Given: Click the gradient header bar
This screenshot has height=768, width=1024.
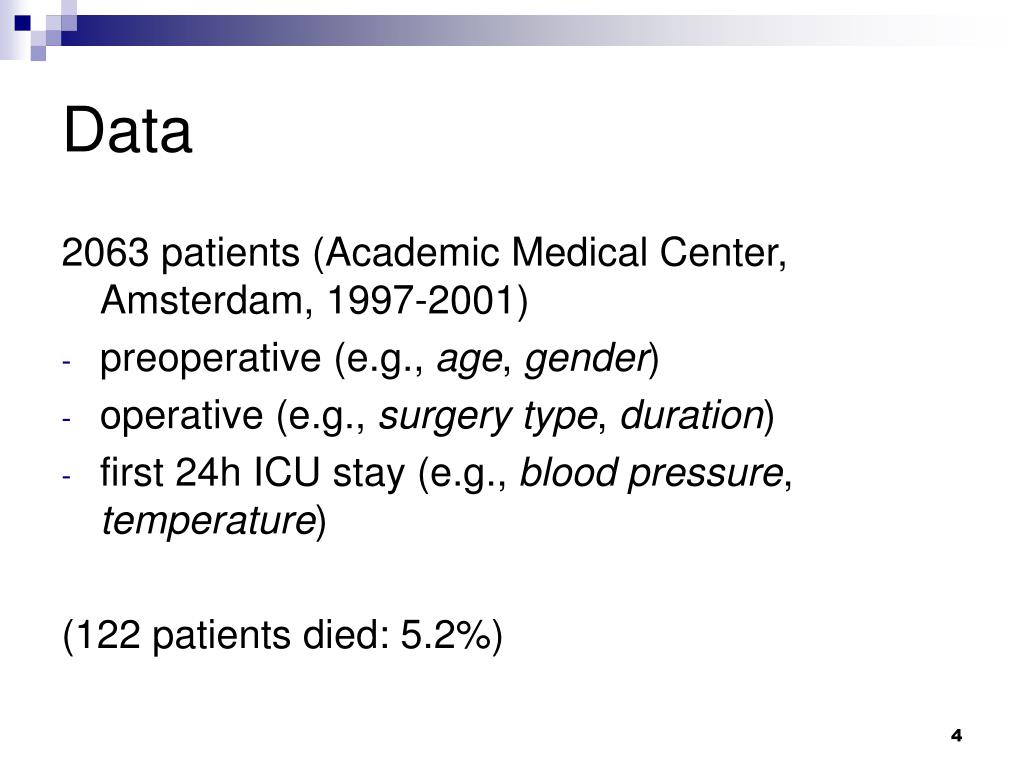Looking at the screenshot, I should pos(536,30).
